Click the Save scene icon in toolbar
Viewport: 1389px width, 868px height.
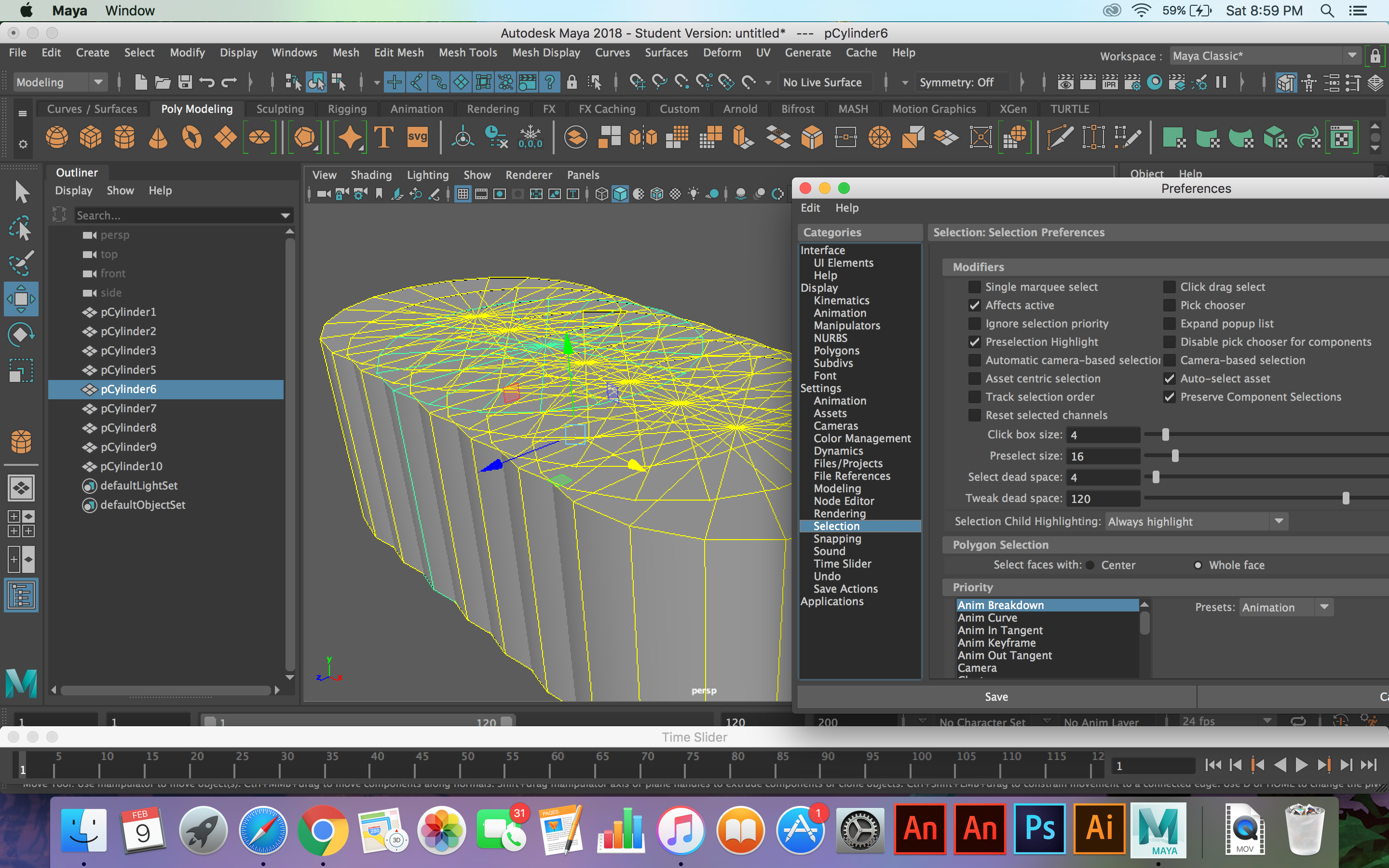(185, 82)
